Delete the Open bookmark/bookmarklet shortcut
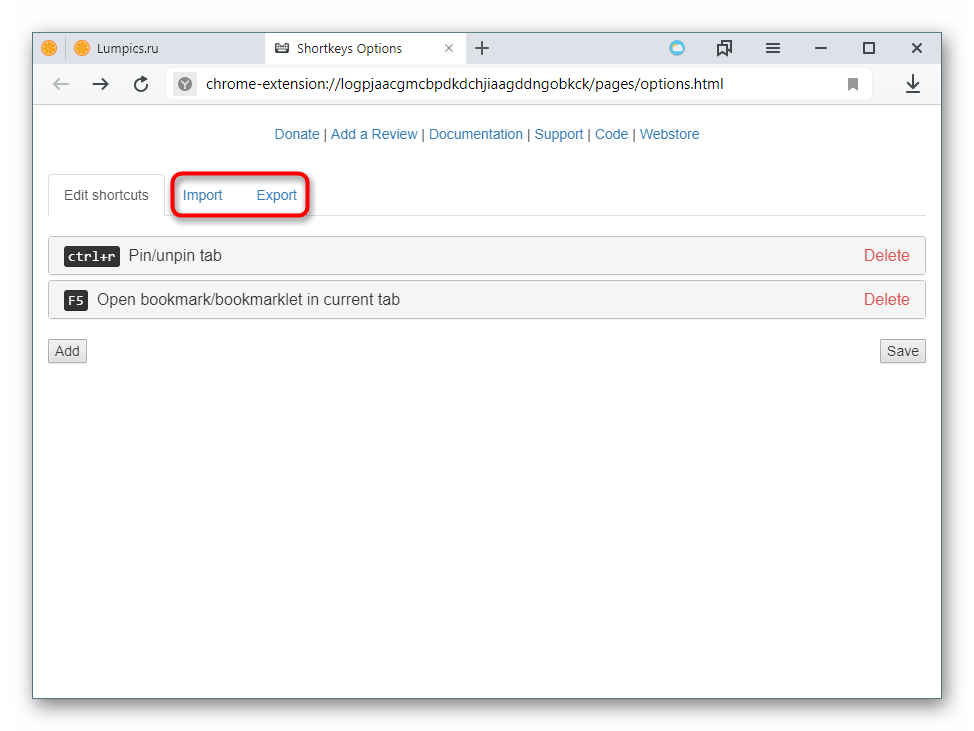974x731 pixels. click(886, 299)
